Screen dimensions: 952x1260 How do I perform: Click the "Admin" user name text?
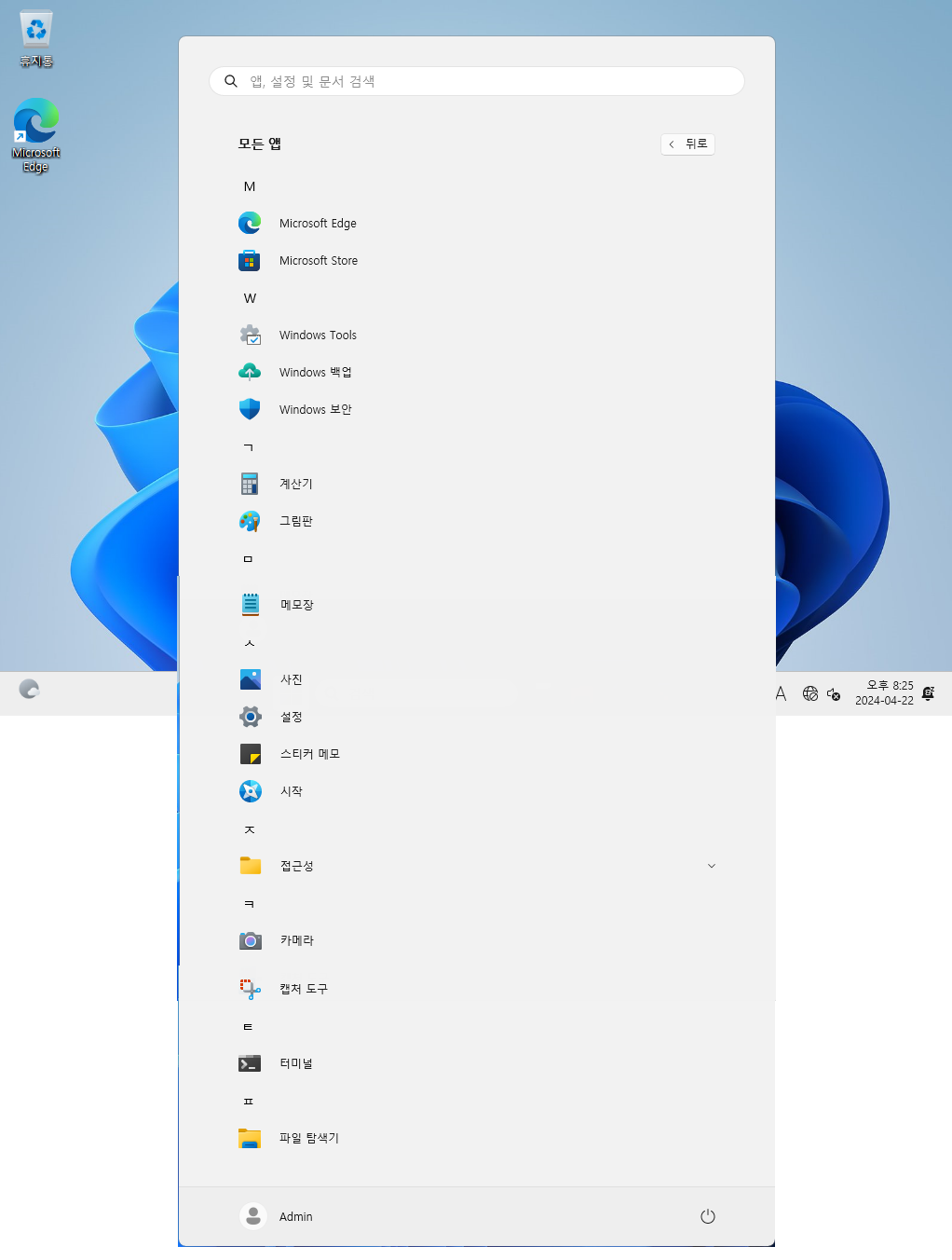295,1217
